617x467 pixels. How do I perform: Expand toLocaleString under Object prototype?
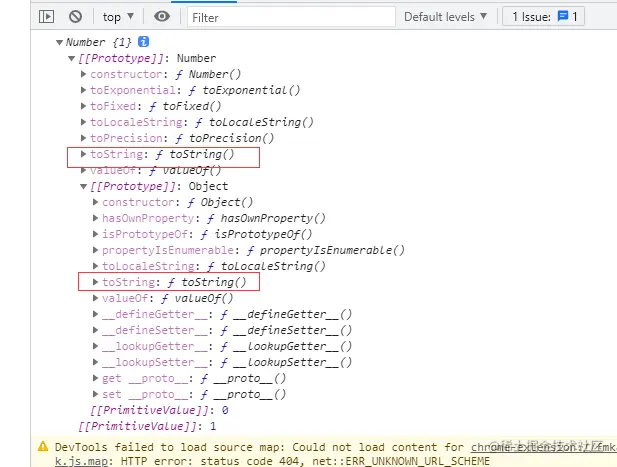pos(95,266)
